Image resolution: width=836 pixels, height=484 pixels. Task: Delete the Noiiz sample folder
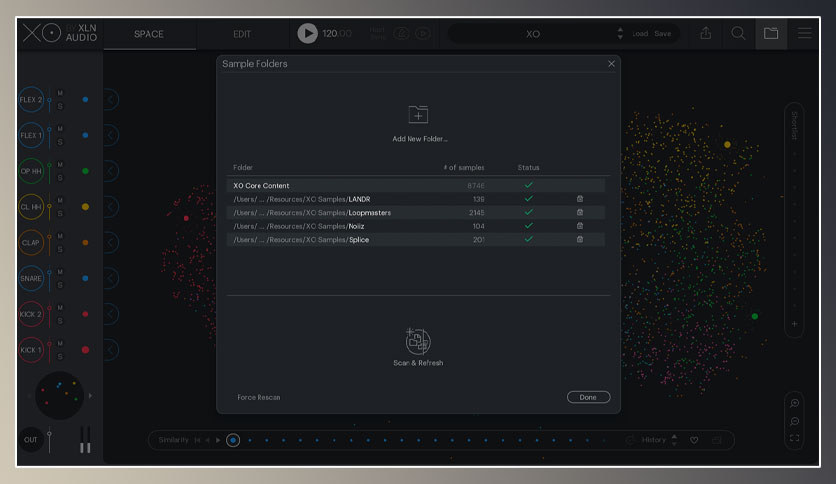pyautogui.click(x=580, y=226)
